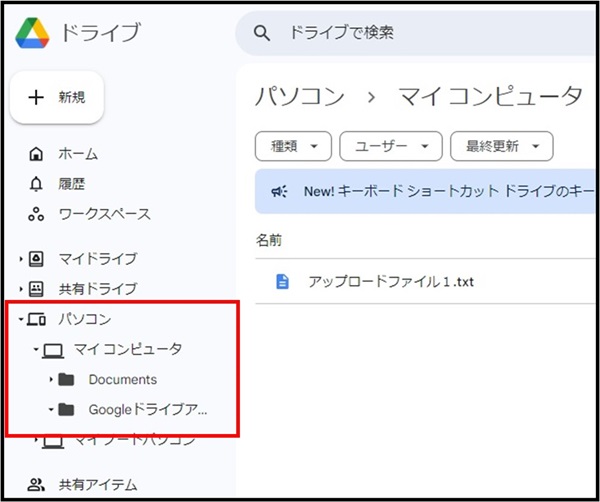Select マイ コンピュータ in the sidebar tree
The height and width of the screenshot is (502, 600).
128,349
